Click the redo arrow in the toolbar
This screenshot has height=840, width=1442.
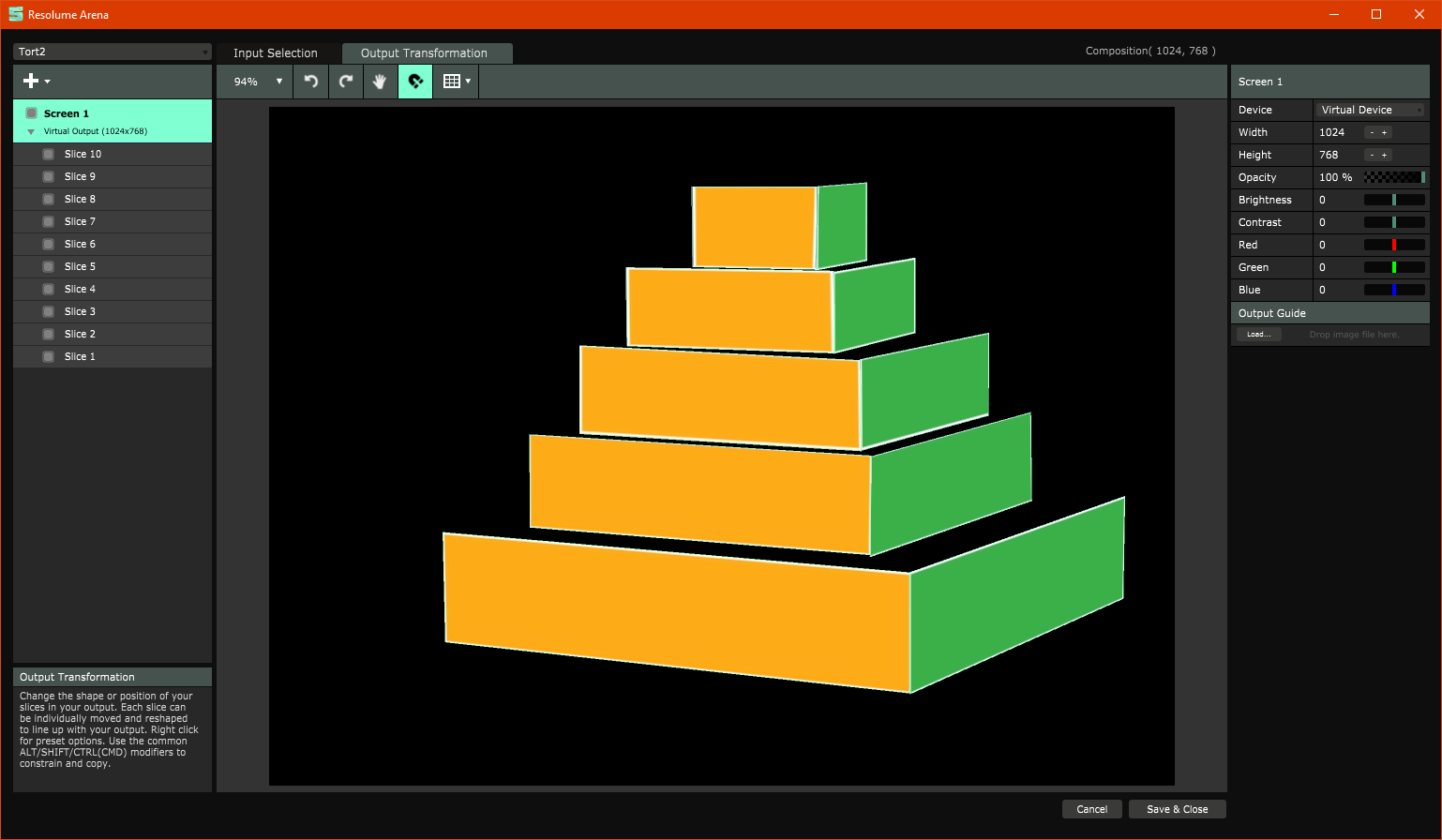click(x=346, y=82)
